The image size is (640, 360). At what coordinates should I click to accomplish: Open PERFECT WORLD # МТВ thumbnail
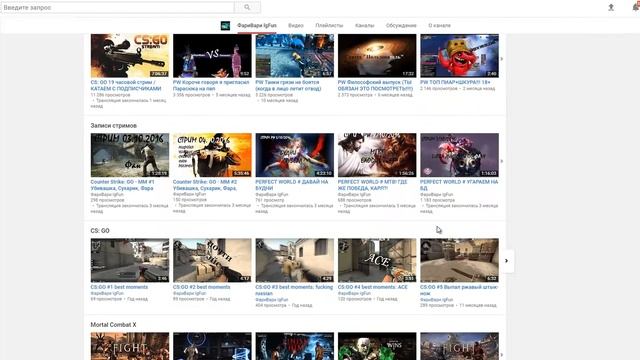coord(377,155)
